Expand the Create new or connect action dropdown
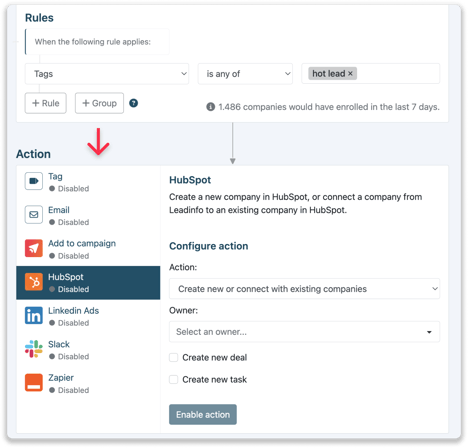Image resolution: width=468 pixels, height=448 pixels. [304, 289]
